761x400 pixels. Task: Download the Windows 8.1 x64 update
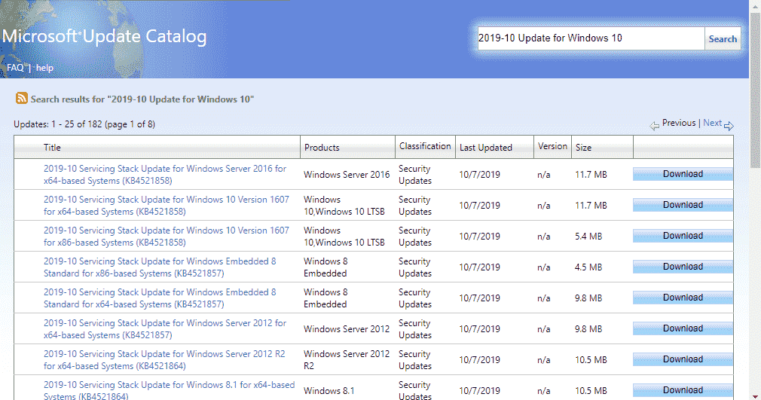pos(683,390)
